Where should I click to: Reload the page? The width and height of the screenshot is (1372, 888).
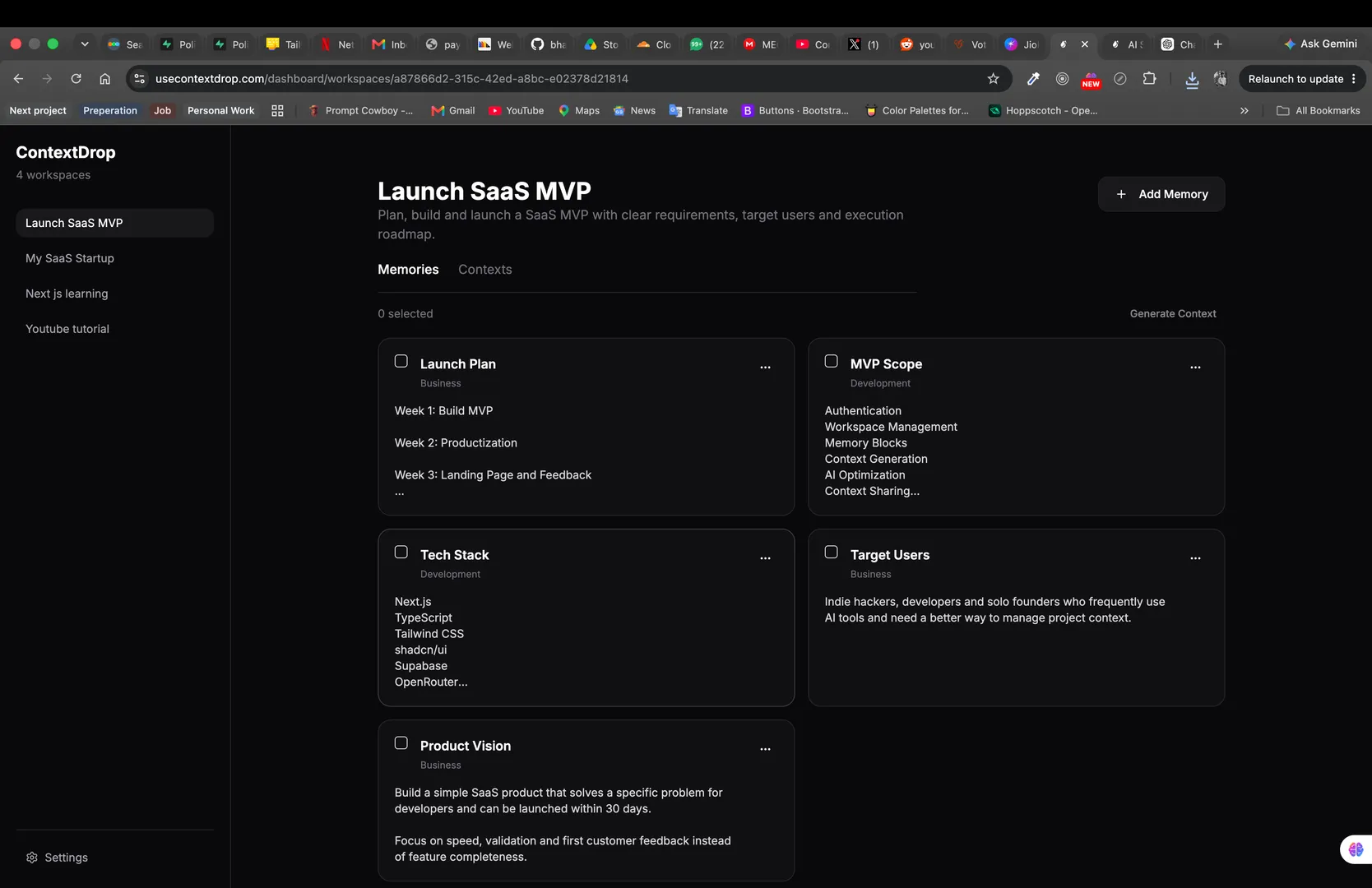pyautogui.click(x=76, y=79)
